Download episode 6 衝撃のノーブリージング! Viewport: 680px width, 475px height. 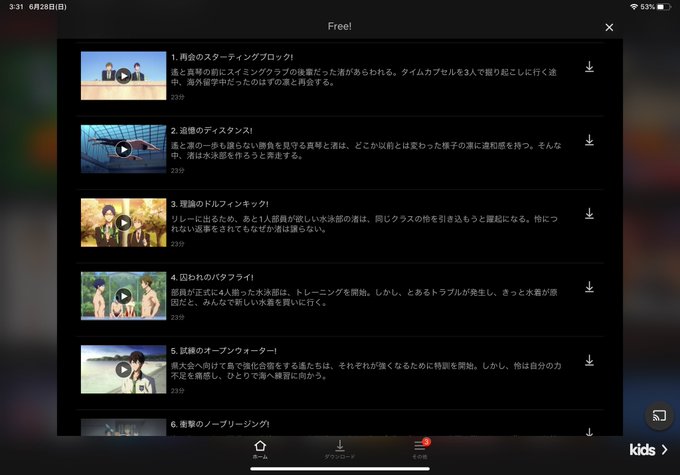click(x=589, y=432)
